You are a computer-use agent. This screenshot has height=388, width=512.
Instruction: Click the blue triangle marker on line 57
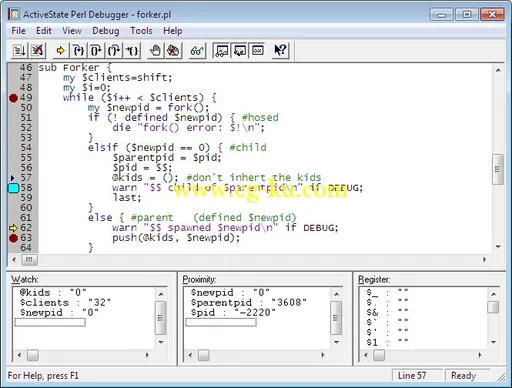[x=13, y=178]
